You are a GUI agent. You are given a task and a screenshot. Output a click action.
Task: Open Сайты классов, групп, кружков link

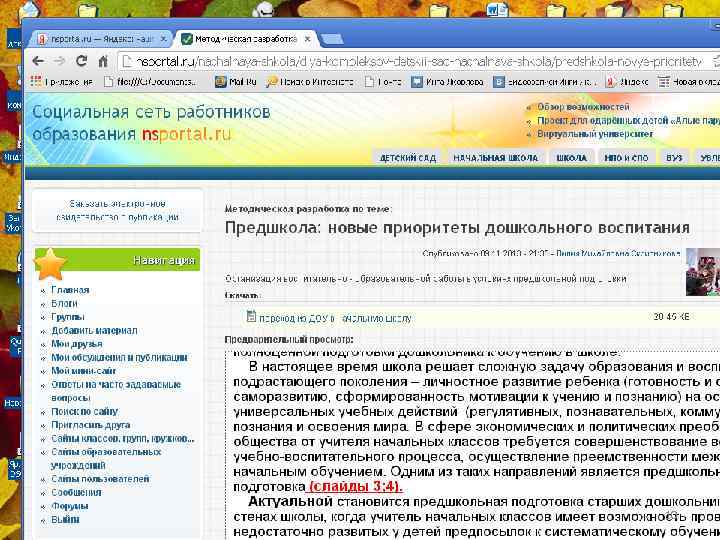123,439
